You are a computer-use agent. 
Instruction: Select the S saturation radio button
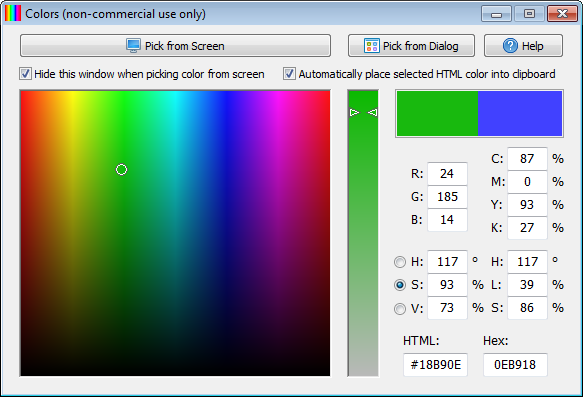(x=400, y=285)
